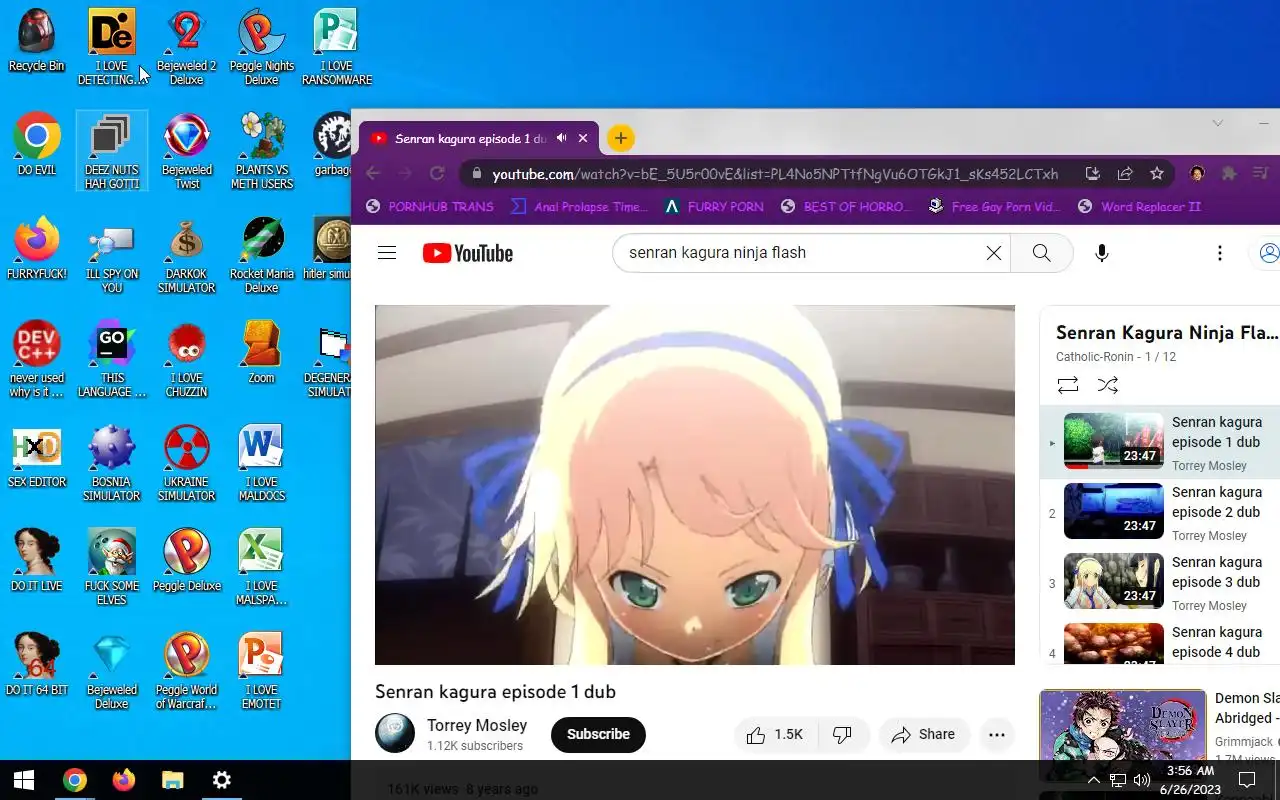Open the BOSNIA SIMULATOR desktop icon
This screenshot has height=800, width=1280.
(x=112, y=463)
